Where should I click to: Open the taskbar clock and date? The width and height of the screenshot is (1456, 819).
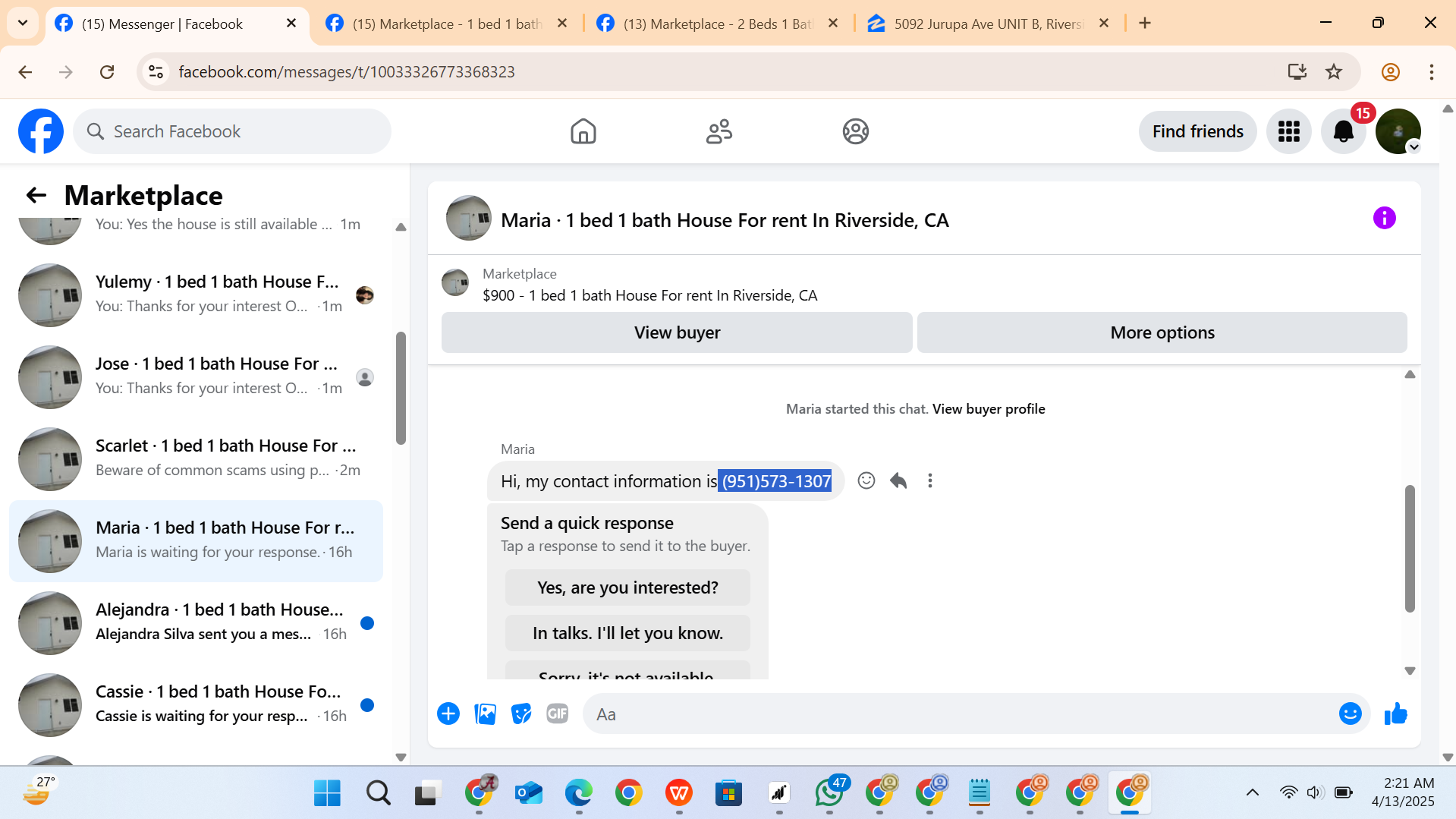point(1403,792)
